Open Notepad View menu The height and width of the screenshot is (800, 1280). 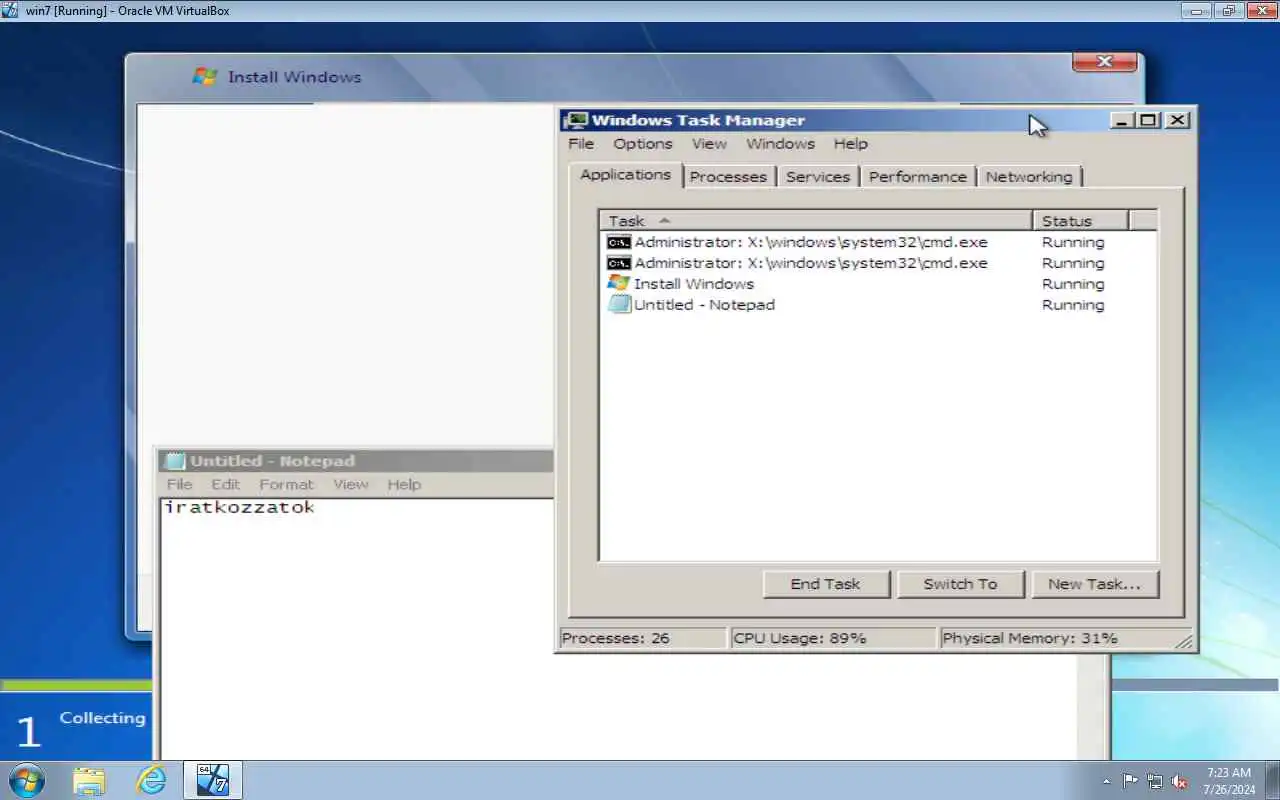pyautogui.click(x=351, y=484)
